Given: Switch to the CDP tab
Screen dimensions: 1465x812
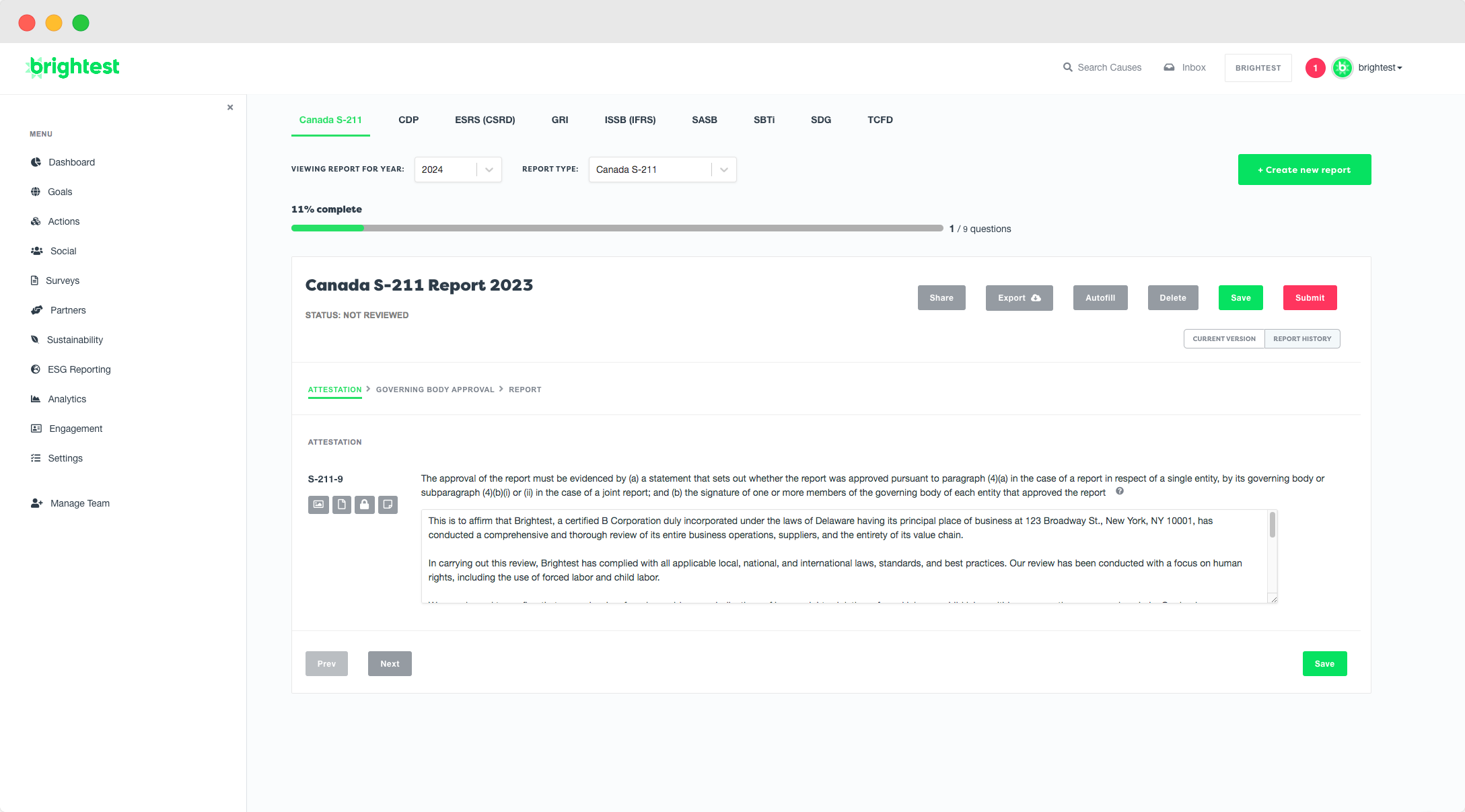Looking at the screenshot, I should coord(408,120).
